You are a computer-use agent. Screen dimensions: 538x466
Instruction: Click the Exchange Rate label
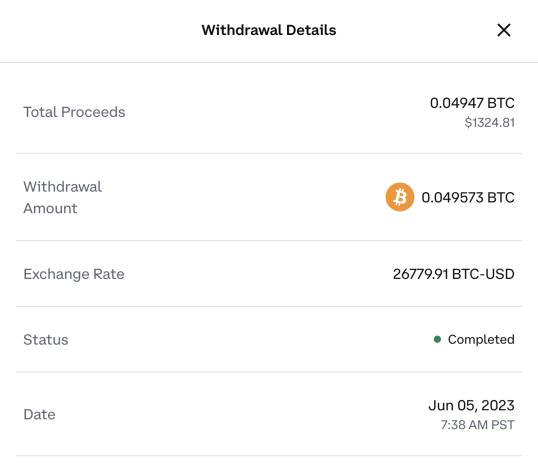click(x=74, y=274)
